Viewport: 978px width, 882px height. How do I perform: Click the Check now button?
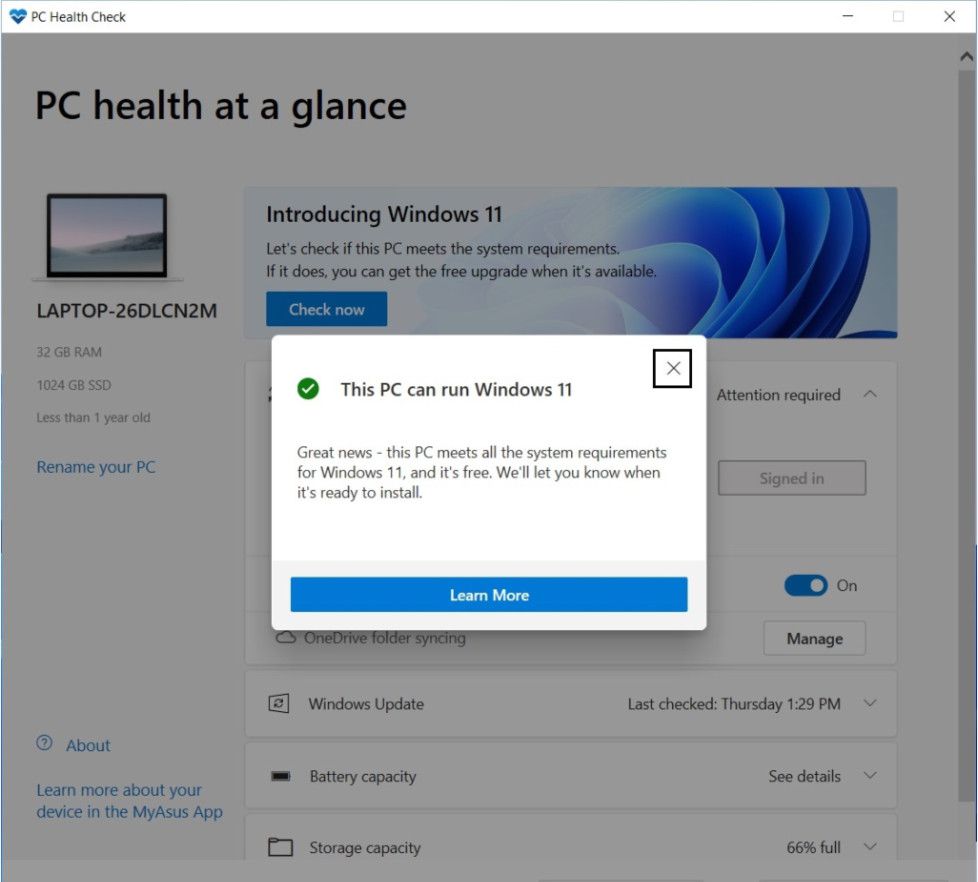(326, 309)
